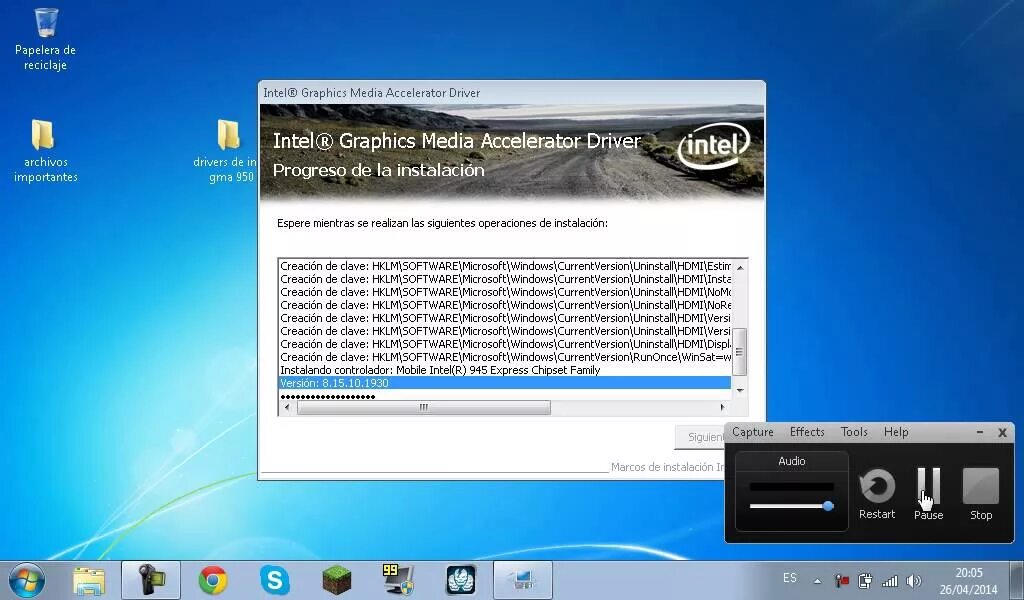Open Windows Explorer from the taskbar

(x=89, y=580)
